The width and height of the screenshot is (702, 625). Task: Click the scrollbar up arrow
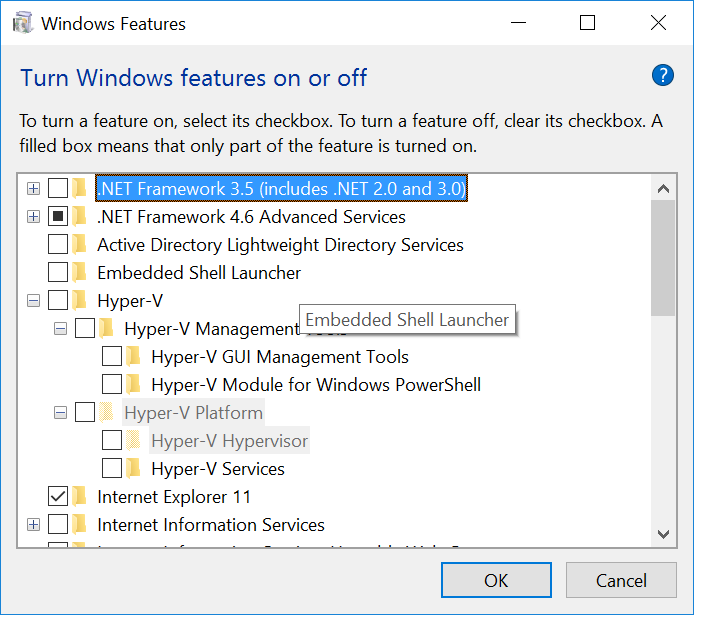(663, 188)
